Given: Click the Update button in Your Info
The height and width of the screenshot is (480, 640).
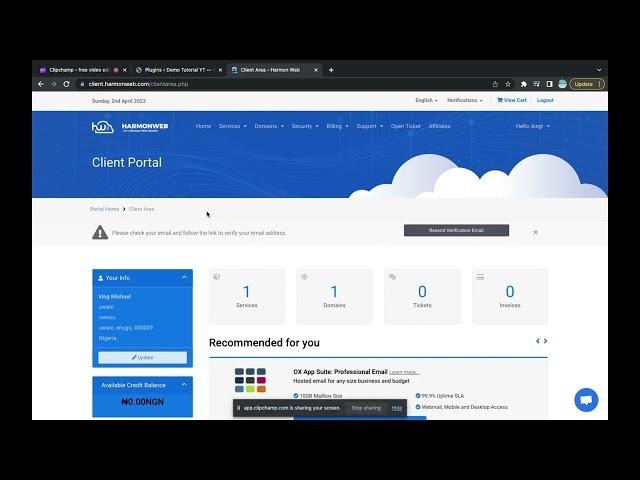Looking at the screenshot, I should click(x=142, y=357).
